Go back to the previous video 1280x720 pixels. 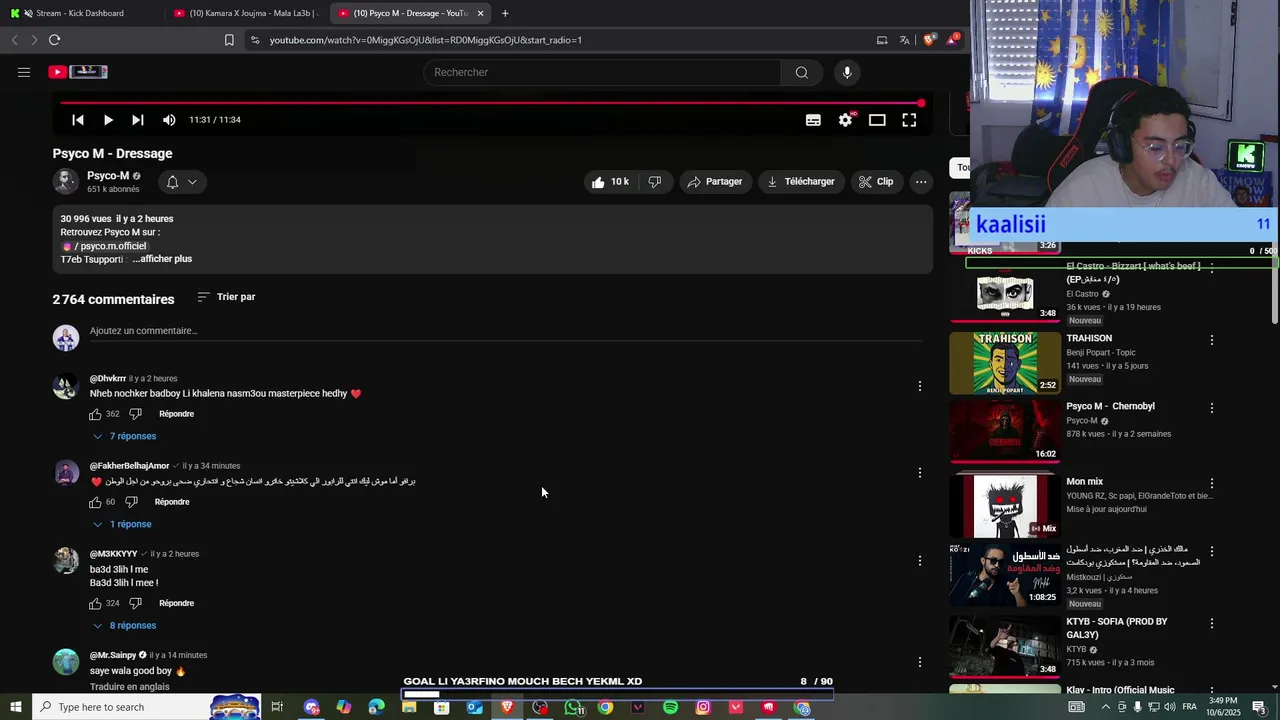click(x=78, y=120)
